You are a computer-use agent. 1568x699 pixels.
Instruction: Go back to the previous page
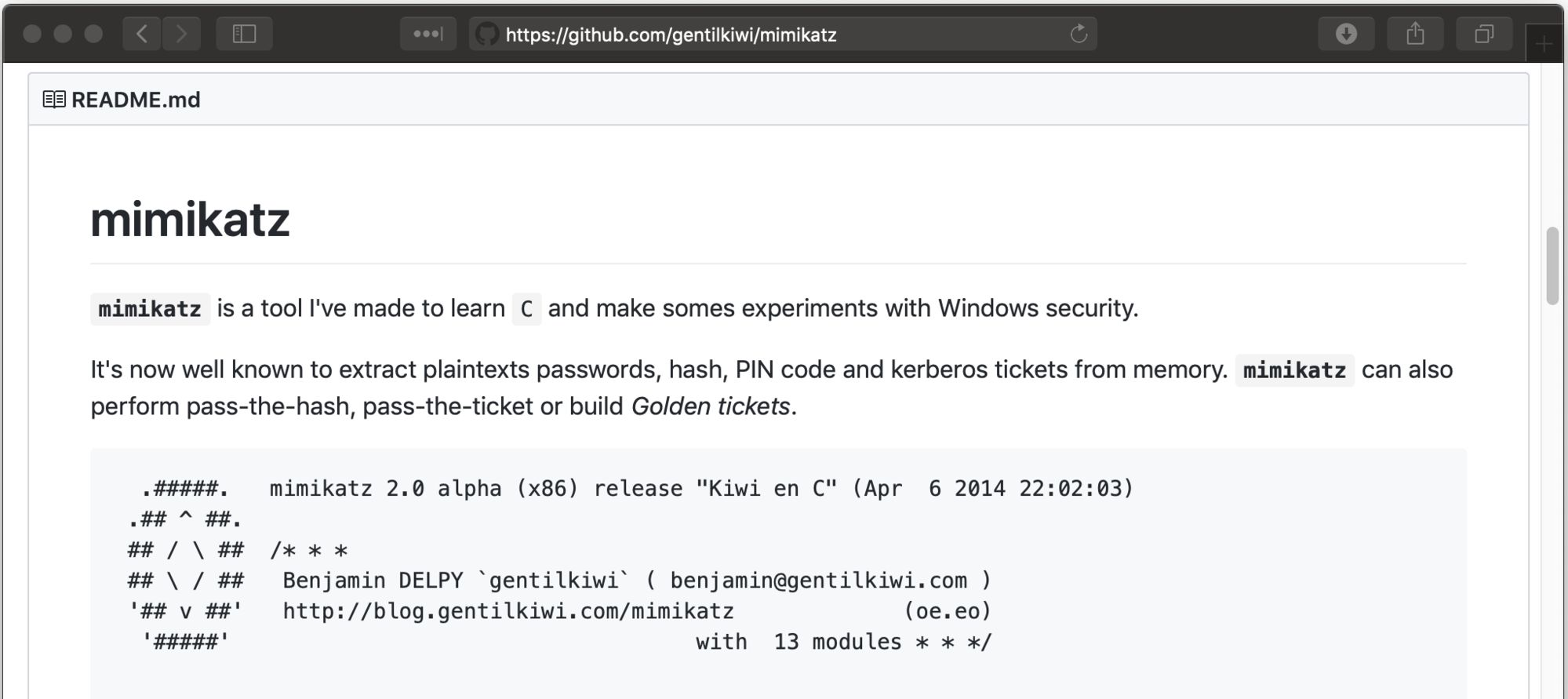point(142,34)
